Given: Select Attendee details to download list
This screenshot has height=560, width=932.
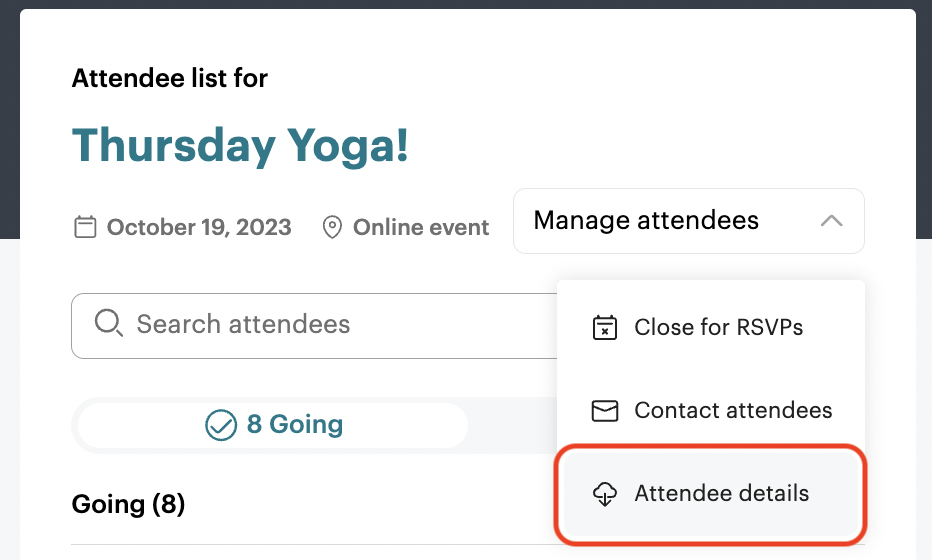Looking at the screenshot, I should tap(711, 493).
